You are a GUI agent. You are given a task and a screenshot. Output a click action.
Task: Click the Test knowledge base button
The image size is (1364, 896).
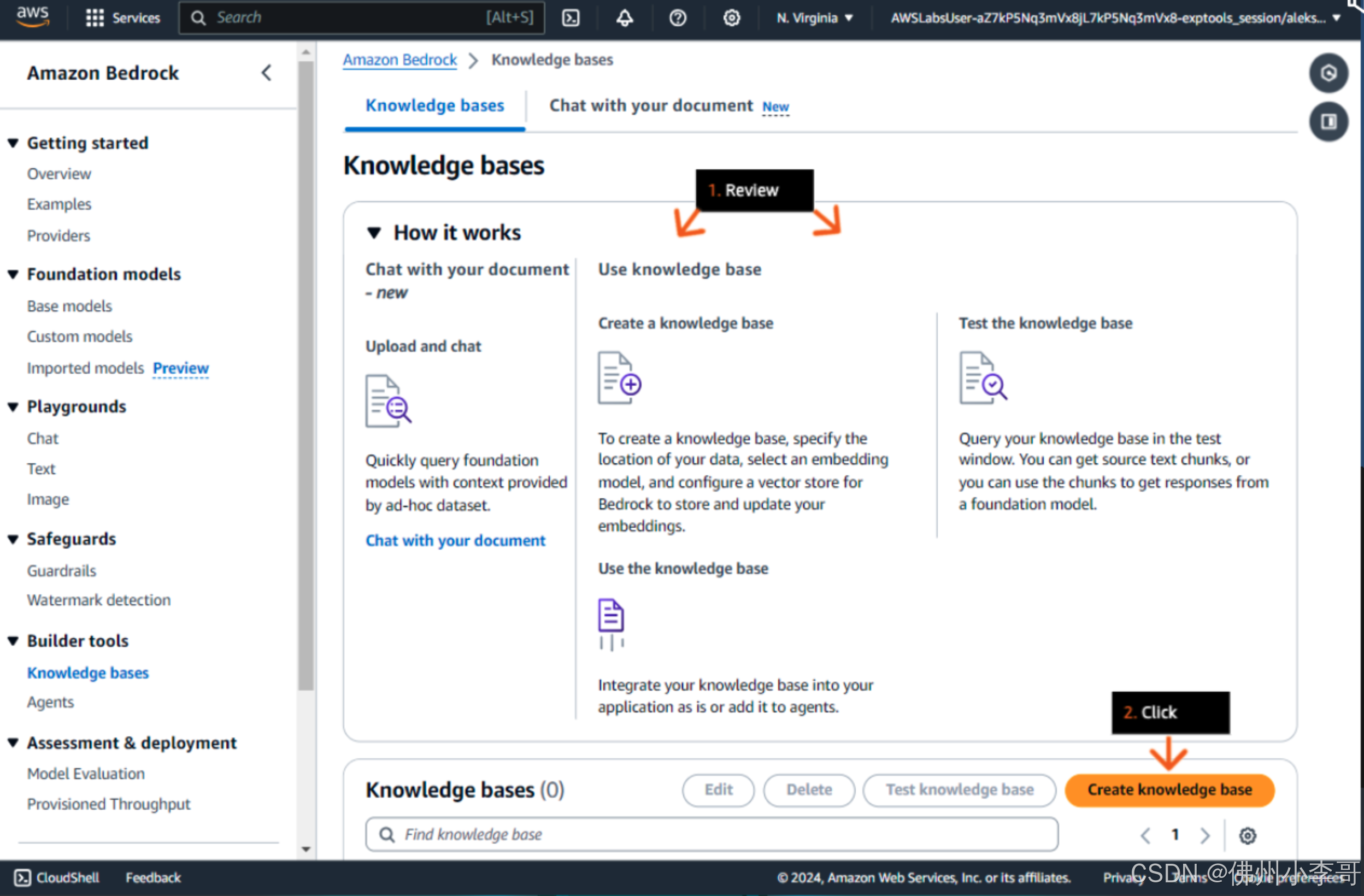(960, 789)
